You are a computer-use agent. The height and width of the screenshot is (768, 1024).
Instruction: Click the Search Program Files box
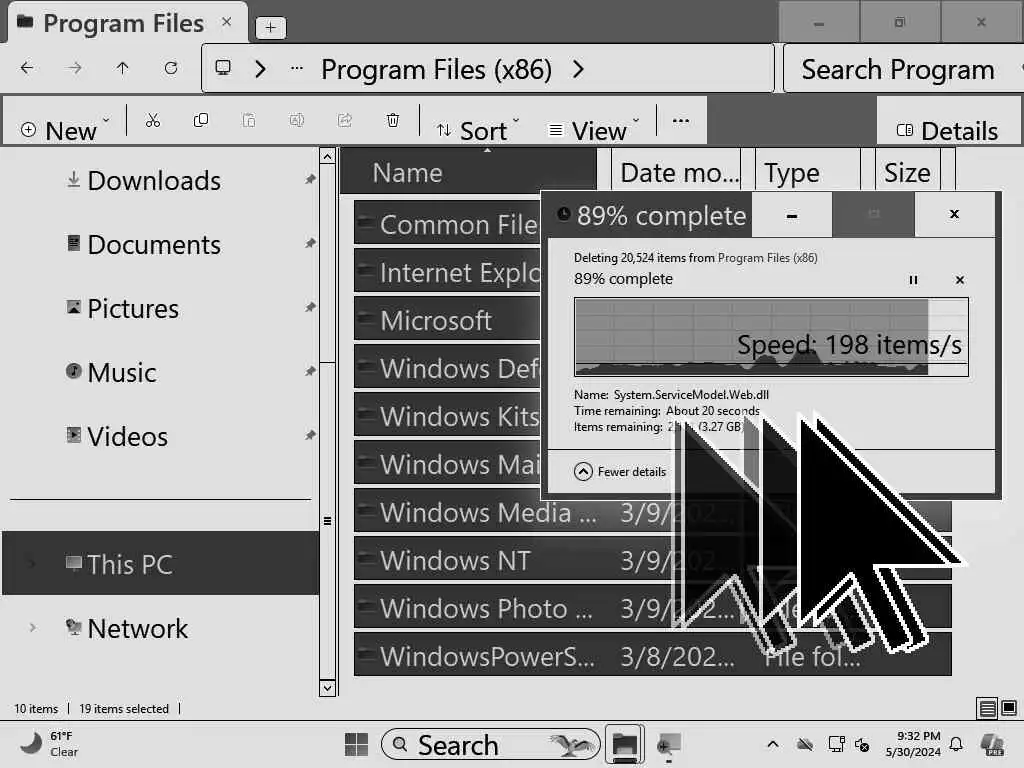[901, 69]
